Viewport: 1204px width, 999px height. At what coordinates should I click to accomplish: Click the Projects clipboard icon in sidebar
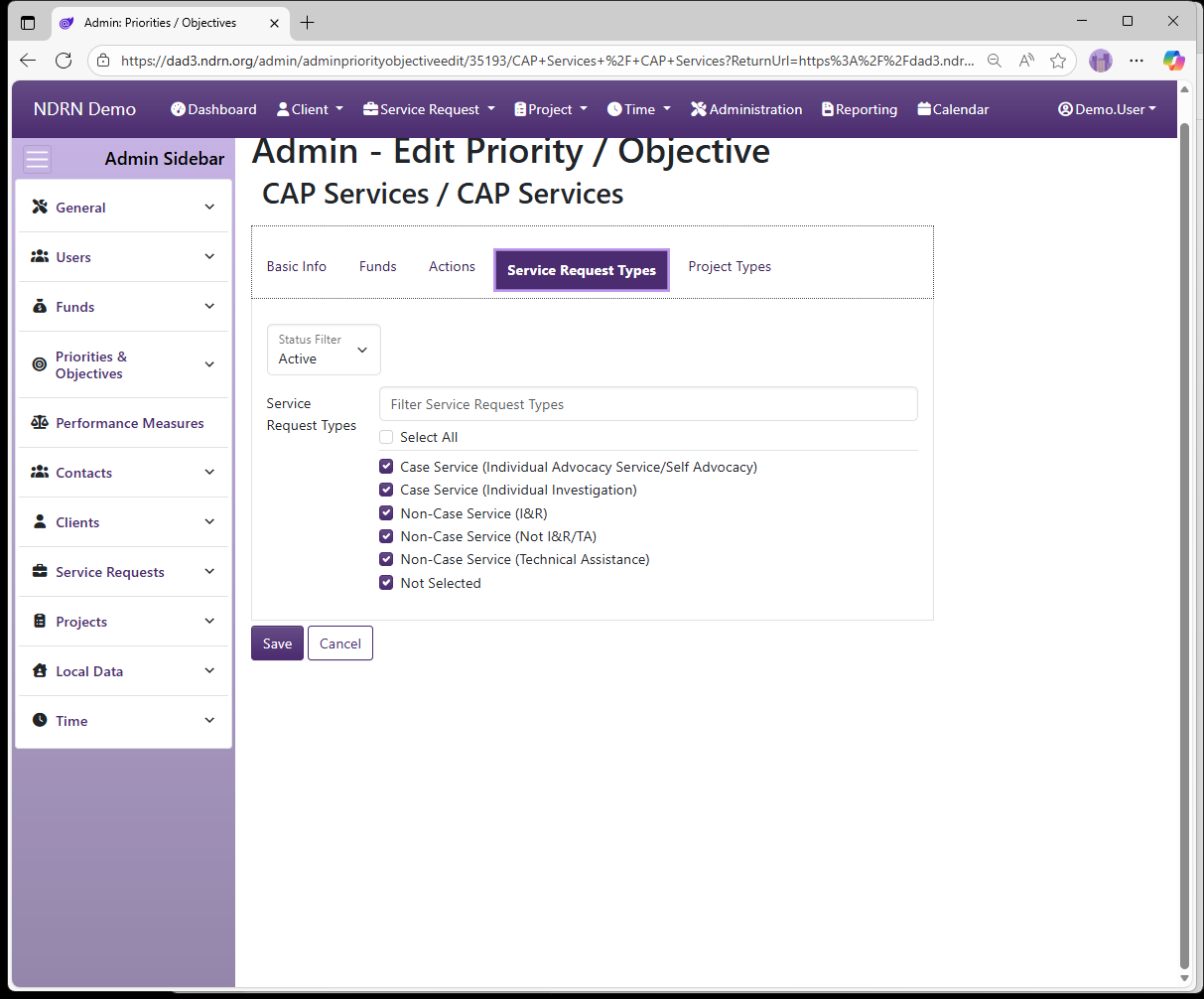[40, 621]
